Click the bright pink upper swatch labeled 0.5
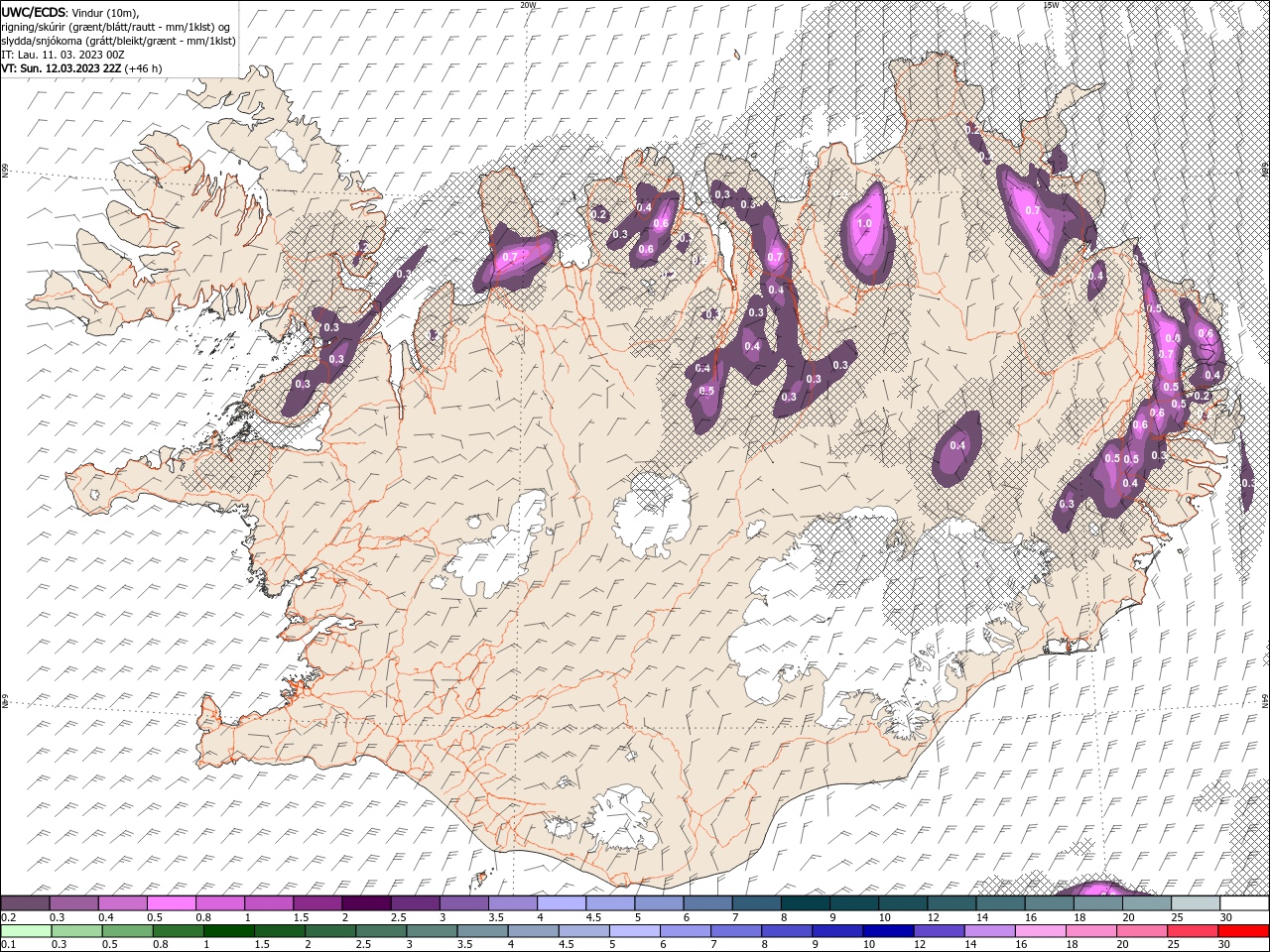The image size is (1270, 952). [x=171, y=902]
